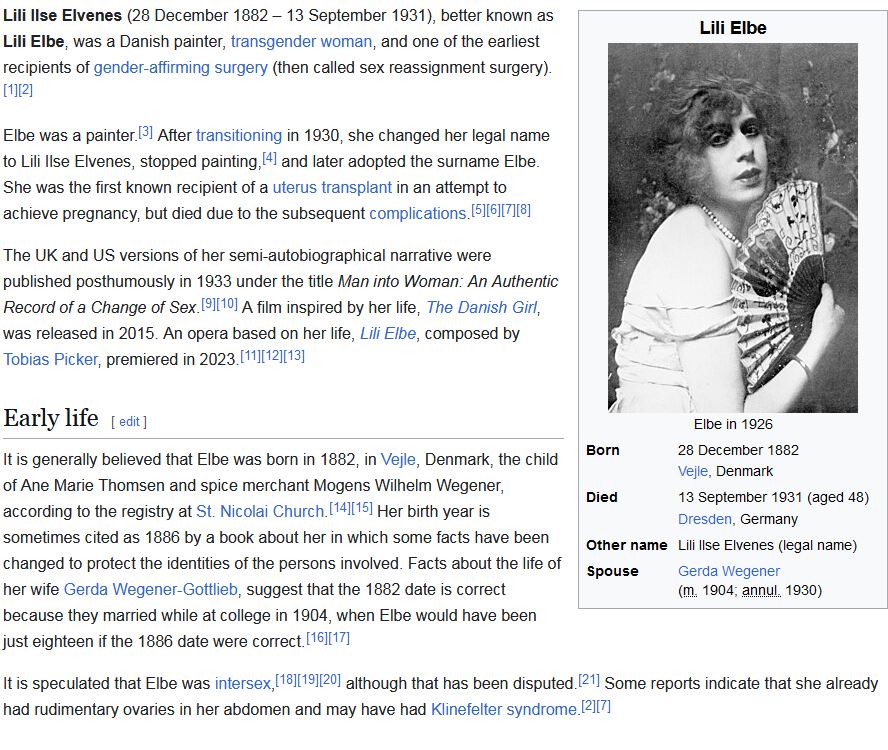Edit the Early life section
The height and width of the screenshot is (750, 888).
pos(129,421)
